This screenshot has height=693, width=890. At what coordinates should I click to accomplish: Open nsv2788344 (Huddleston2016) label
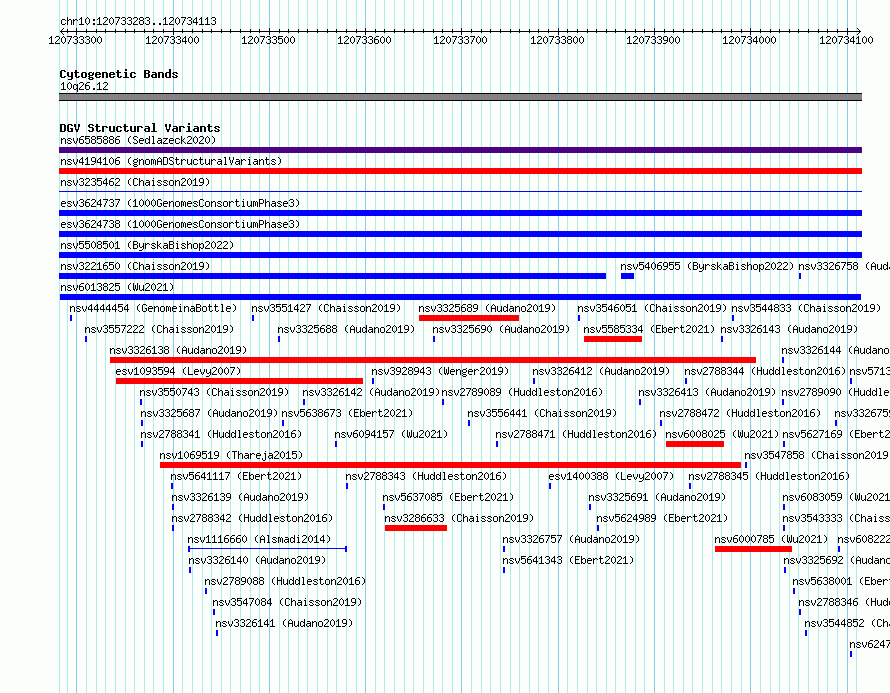765,371
